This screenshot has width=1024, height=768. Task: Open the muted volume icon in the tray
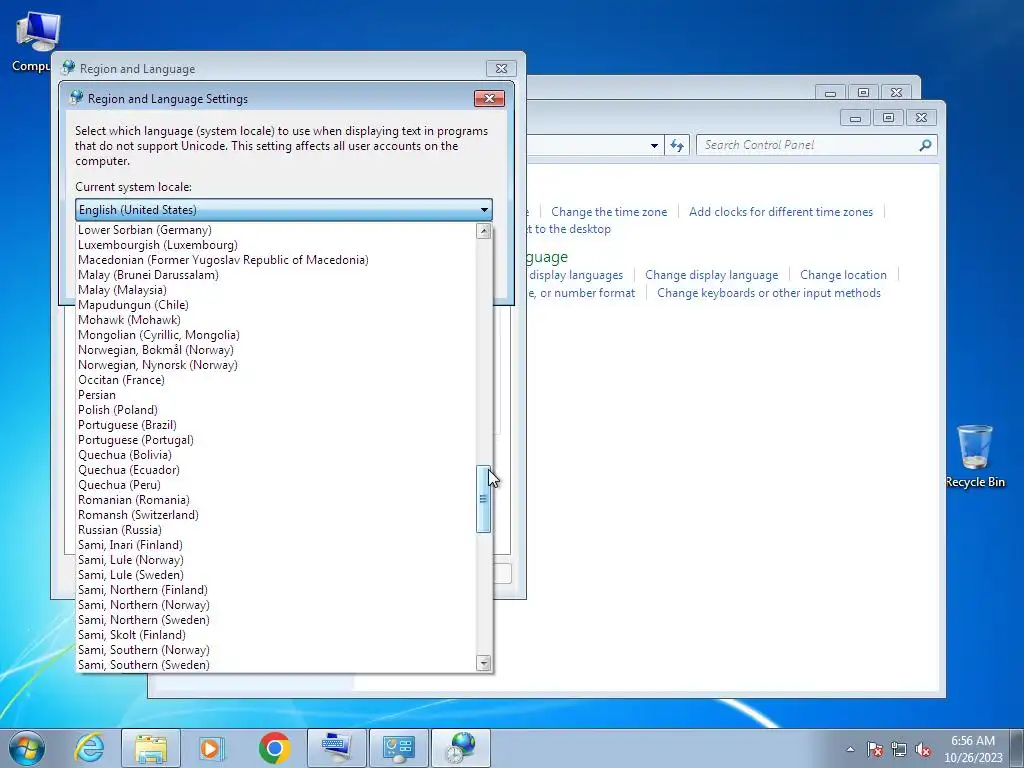[x=923, y=749]
